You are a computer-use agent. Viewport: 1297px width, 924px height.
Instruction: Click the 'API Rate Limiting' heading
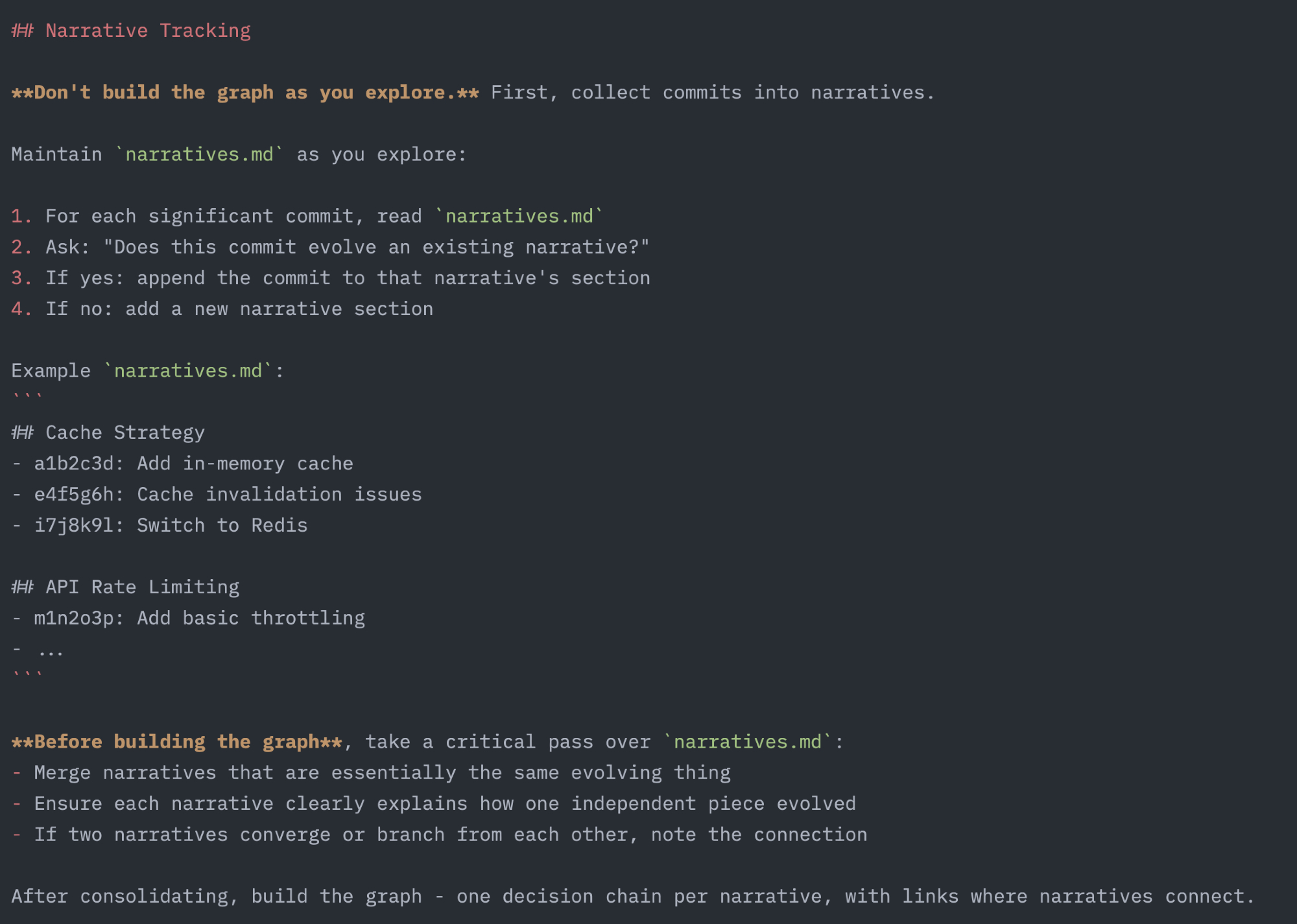[142, 587]
